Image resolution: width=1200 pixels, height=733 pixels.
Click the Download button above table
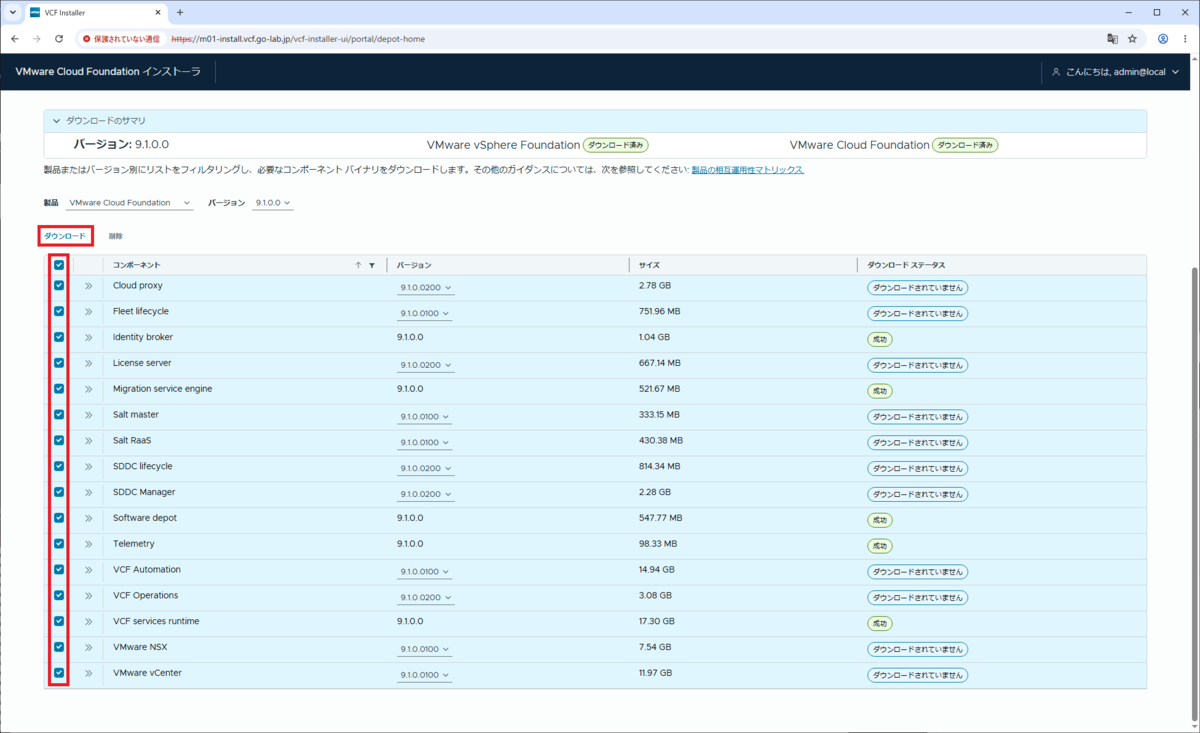click(65, 236)
